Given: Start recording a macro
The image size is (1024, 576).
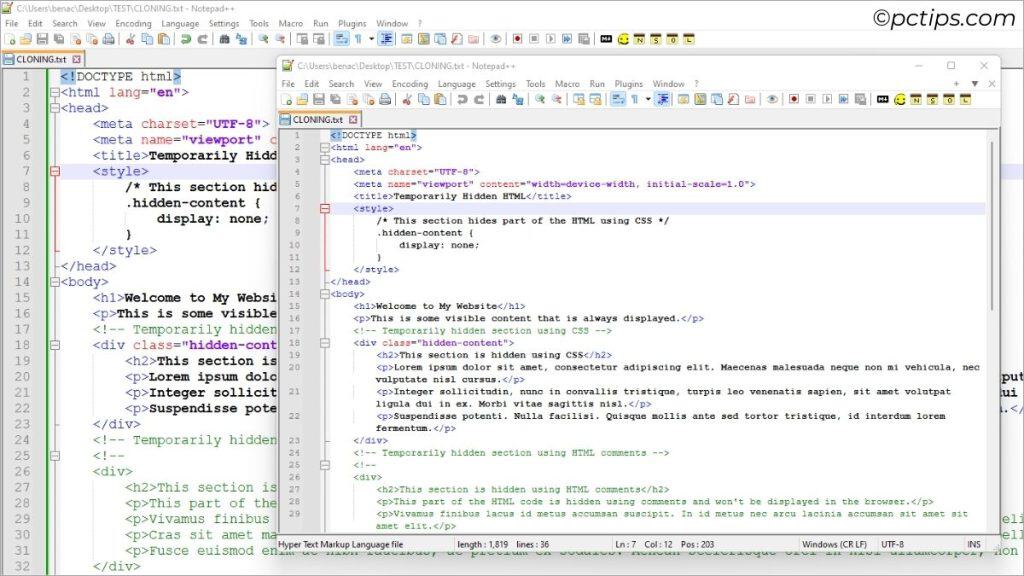Looking at the screenshot, I should click(517, 40).
